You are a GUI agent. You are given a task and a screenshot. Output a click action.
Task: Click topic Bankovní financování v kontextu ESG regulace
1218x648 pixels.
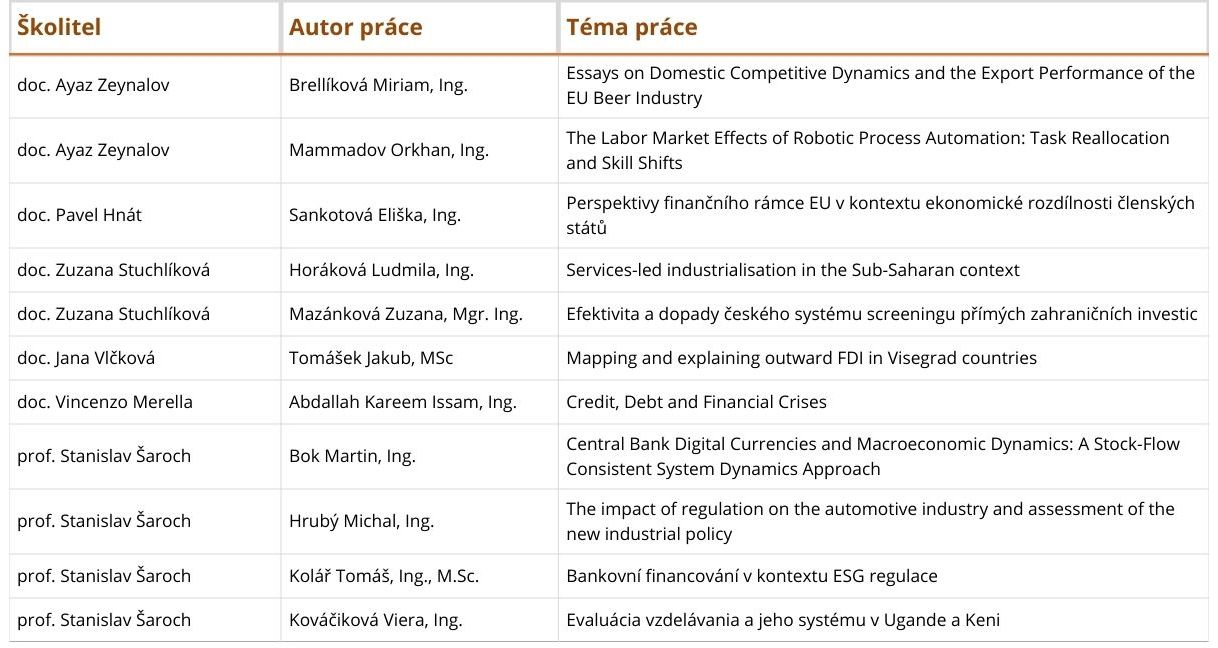point(751,576)
